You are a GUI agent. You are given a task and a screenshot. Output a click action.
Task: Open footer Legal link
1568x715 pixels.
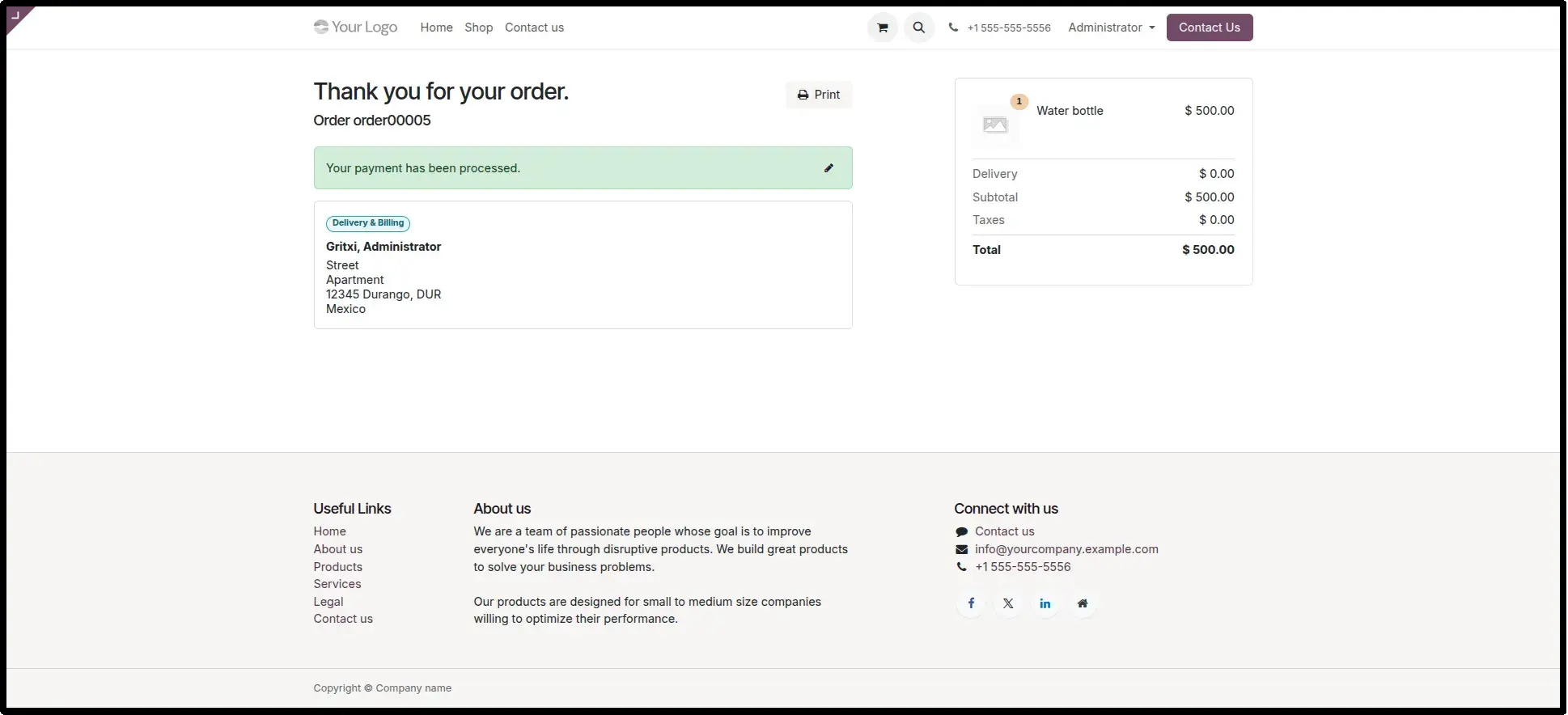coord(328,602)
